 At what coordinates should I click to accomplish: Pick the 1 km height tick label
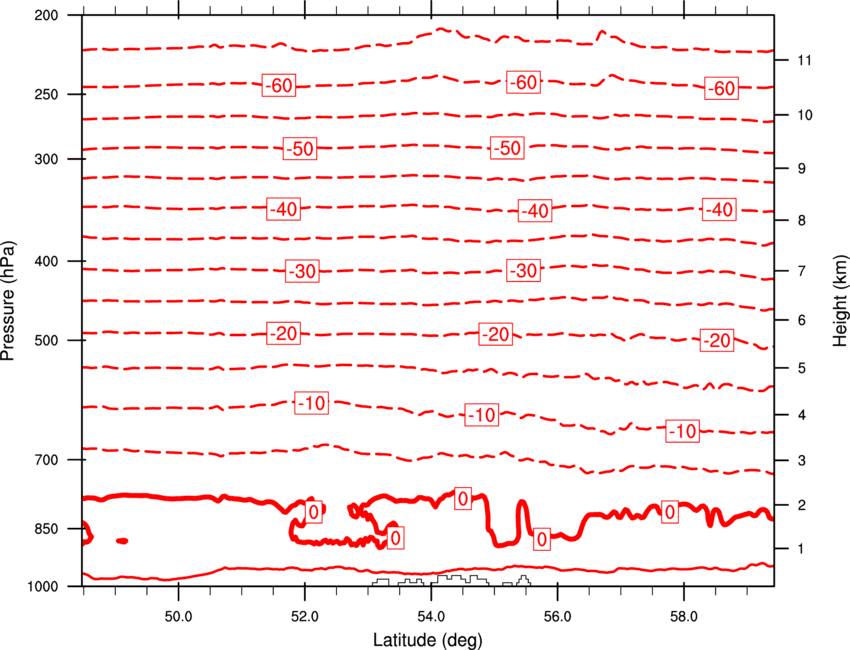tap(802, 549)
